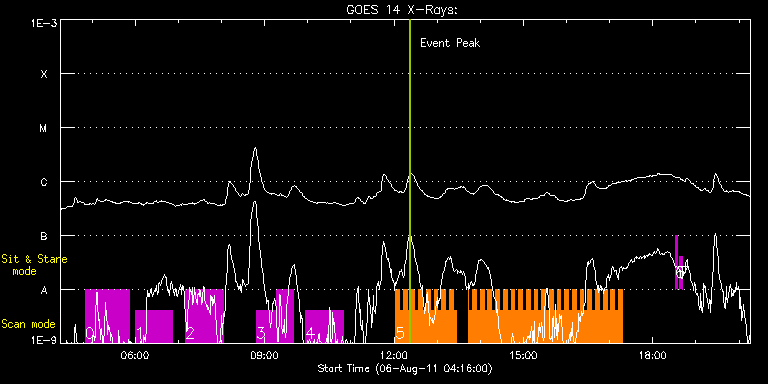The width and height of the screenshot is (768, 384).
Task: Select magenta observation block 3
Action: point(275,316)
